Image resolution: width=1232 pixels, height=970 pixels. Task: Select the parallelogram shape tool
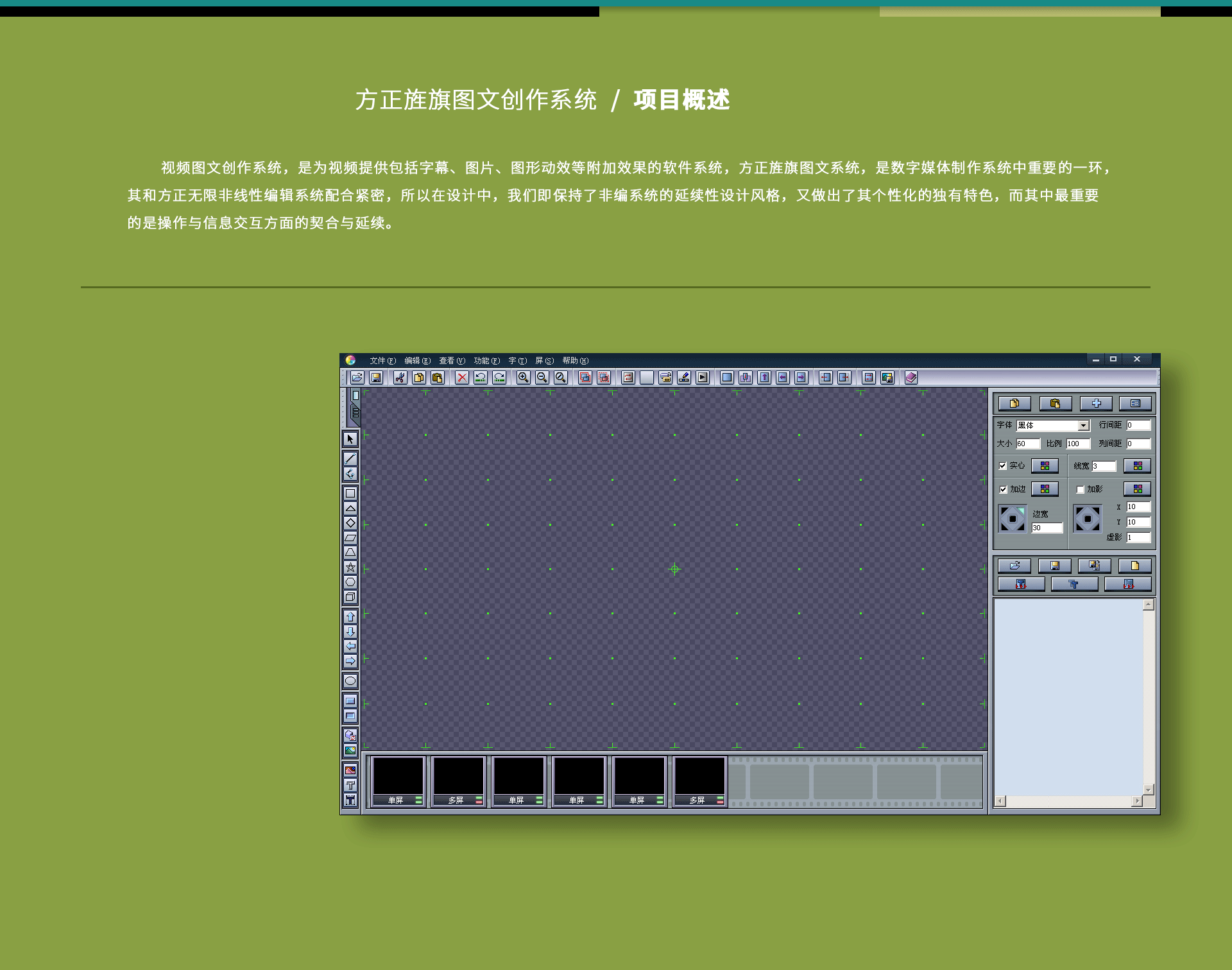350,537
